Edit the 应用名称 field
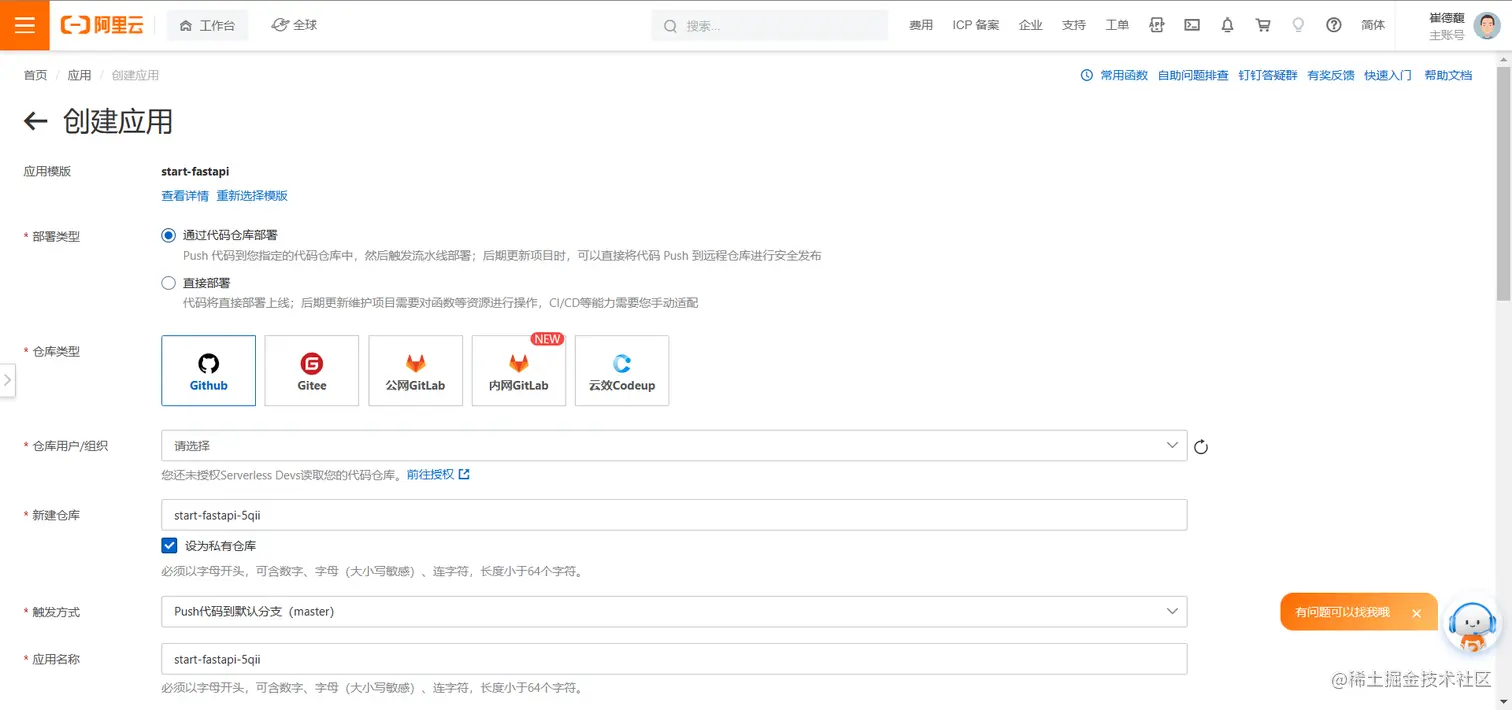This screenshot has height=710, width=1512. tap(674, 659)
